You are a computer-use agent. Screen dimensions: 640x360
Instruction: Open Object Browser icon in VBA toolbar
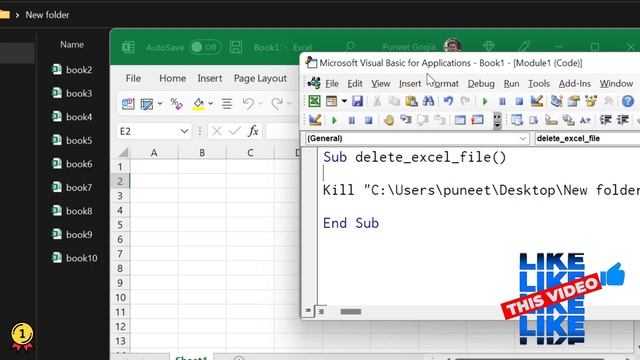click(591, 101)
